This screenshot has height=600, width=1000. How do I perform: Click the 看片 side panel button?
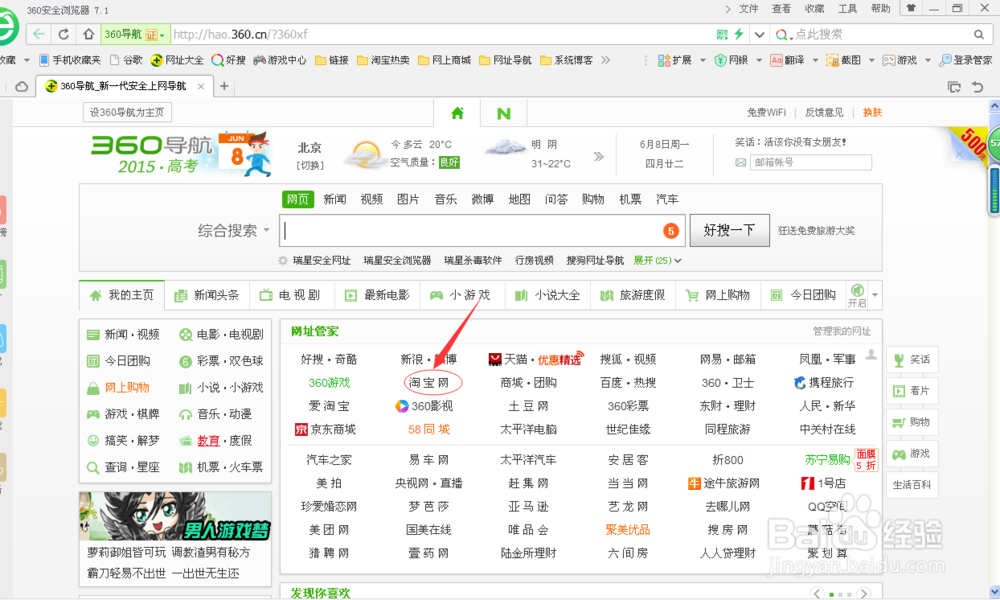(x=912, y=391)
